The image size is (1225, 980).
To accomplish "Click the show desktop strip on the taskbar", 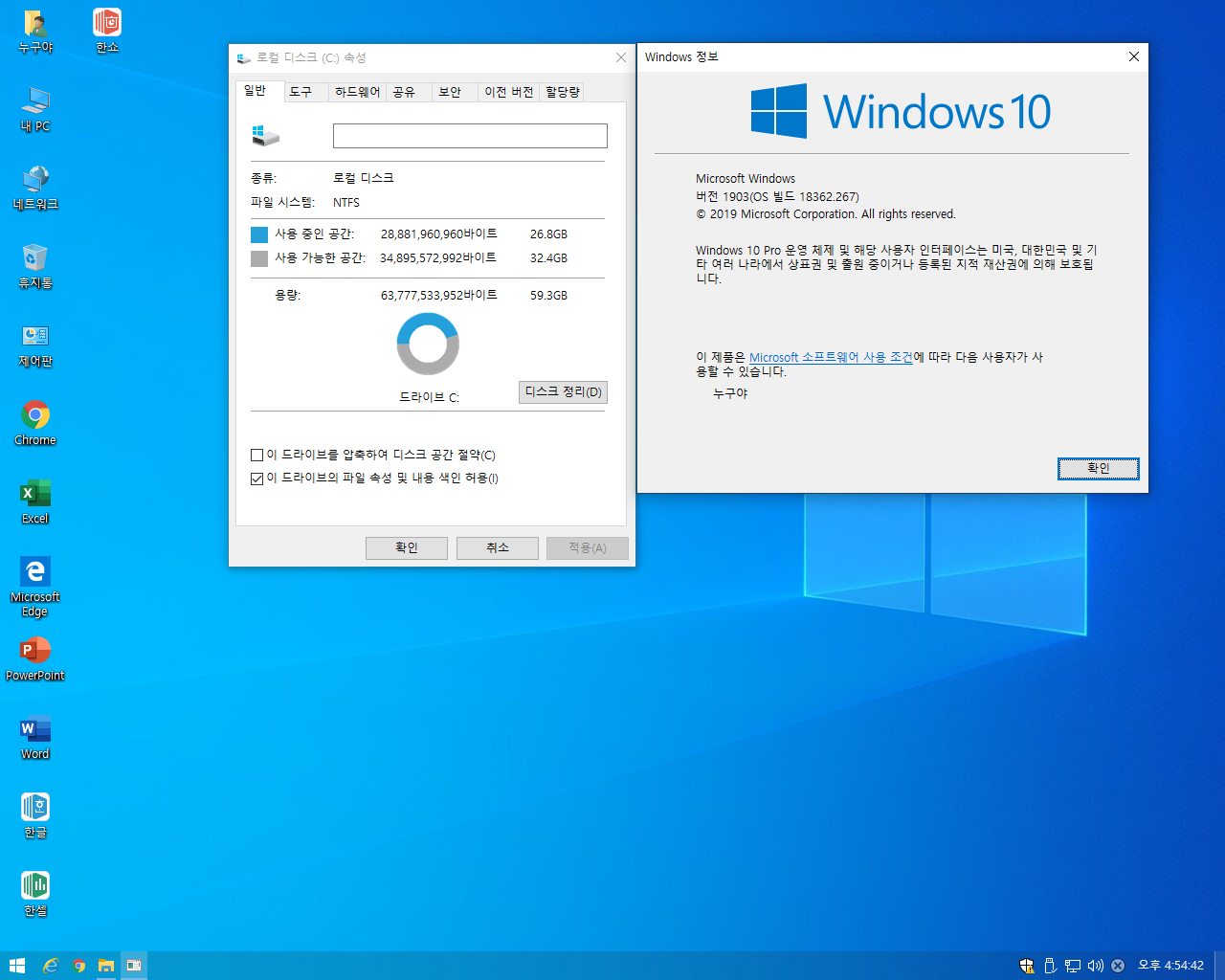I will pos(1221,966).
